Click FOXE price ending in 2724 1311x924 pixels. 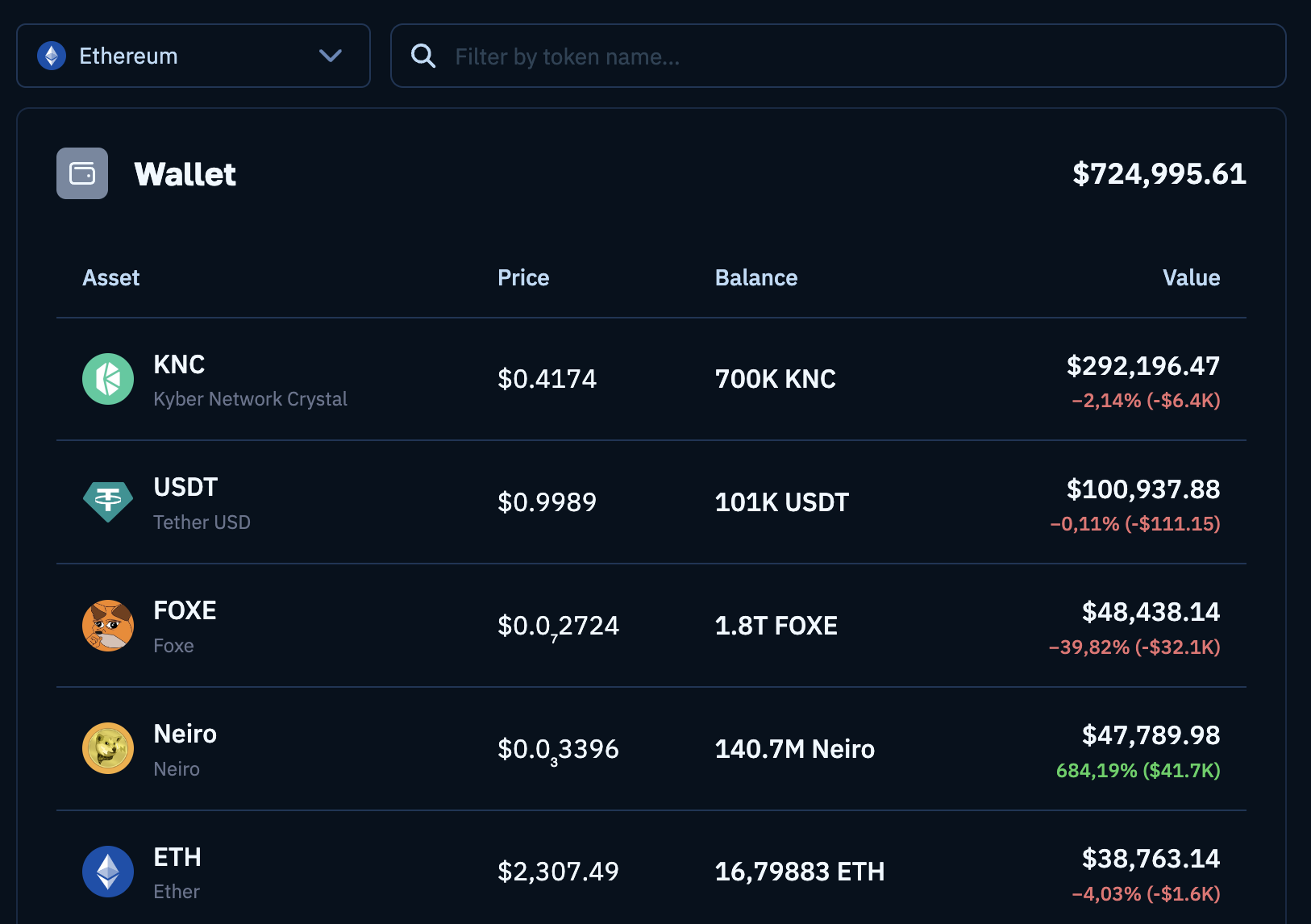(558, 626)
